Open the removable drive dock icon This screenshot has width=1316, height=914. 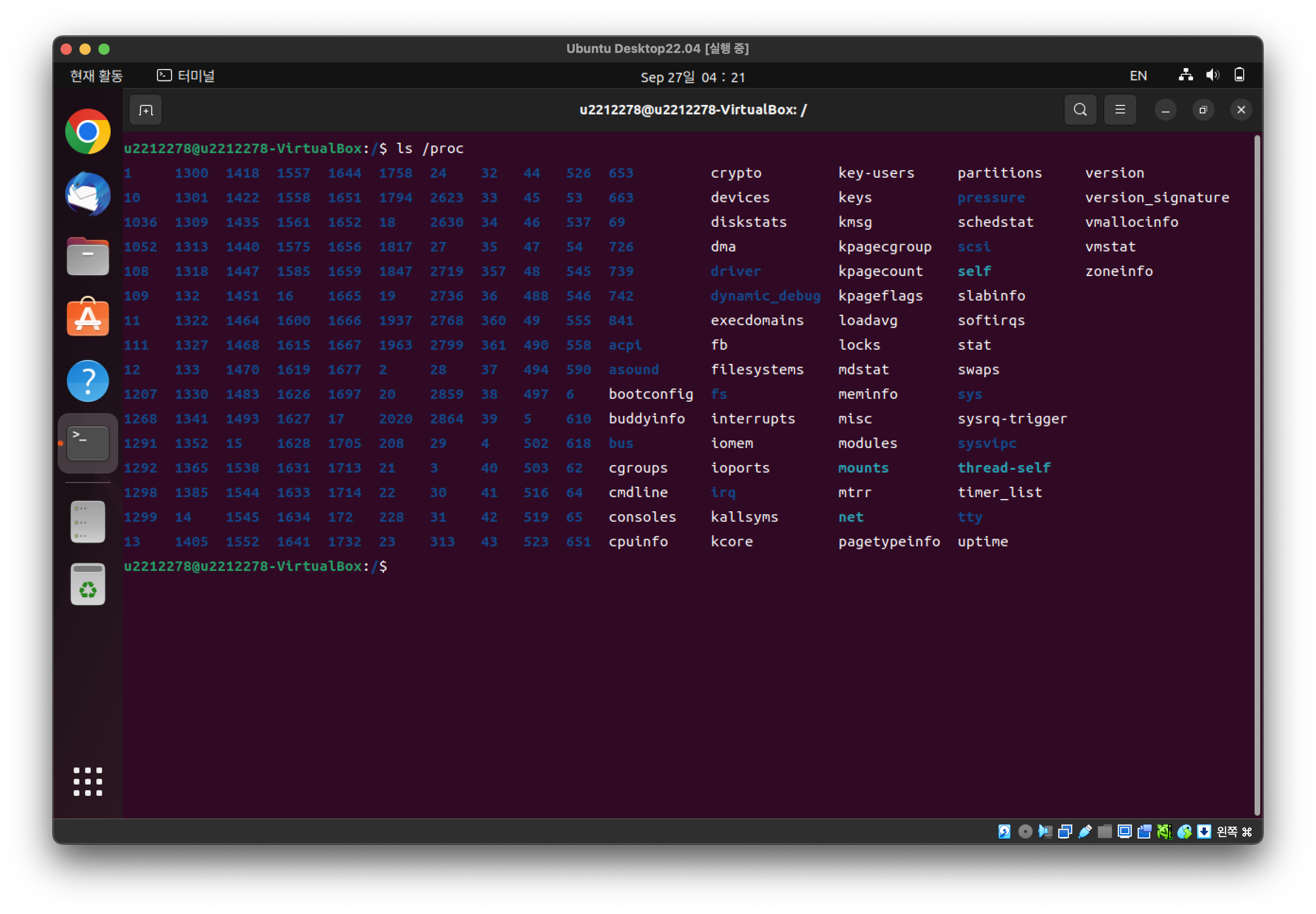coord(87,521)
